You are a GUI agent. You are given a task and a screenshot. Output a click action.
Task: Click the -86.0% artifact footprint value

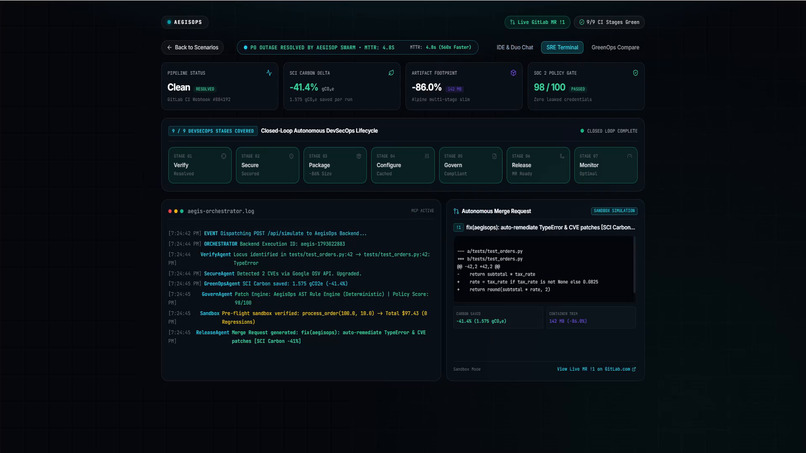coord(427,87)
